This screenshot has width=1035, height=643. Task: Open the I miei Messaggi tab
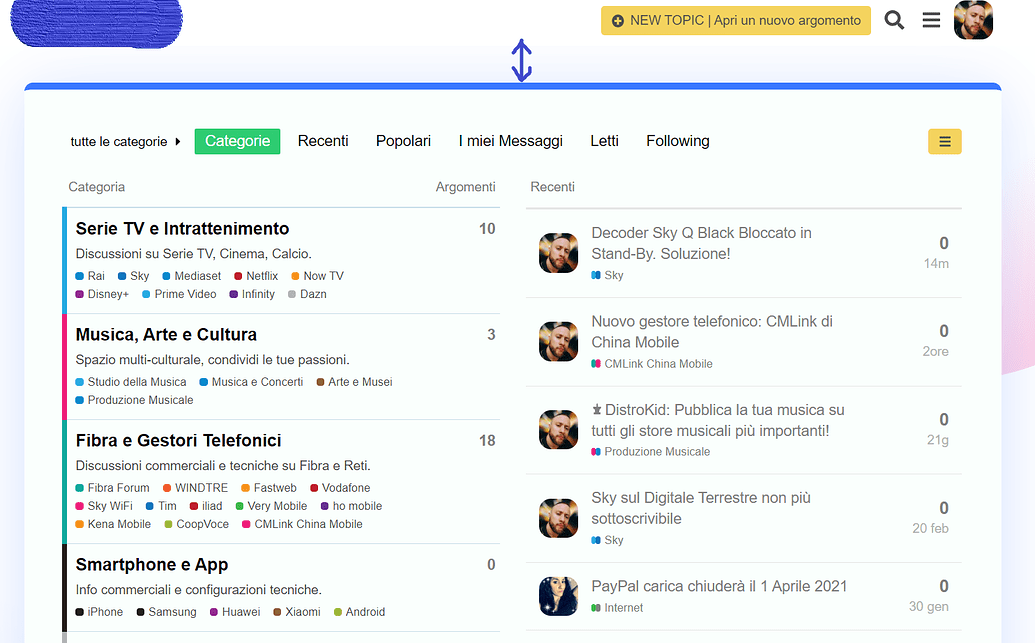(510, 141)
